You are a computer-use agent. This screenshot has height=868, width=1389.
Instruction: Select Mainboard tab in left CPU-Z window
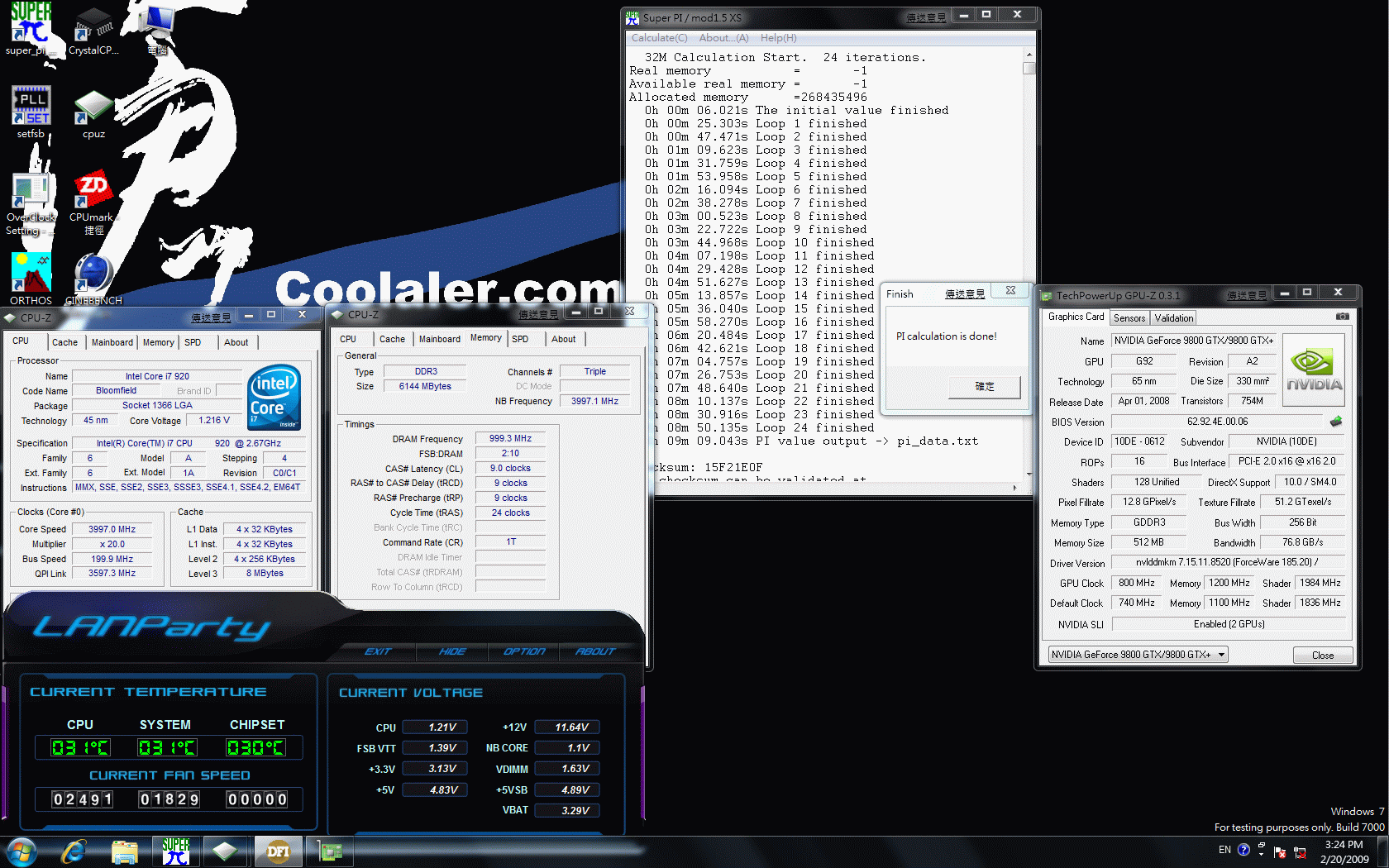tap(112, 342)
